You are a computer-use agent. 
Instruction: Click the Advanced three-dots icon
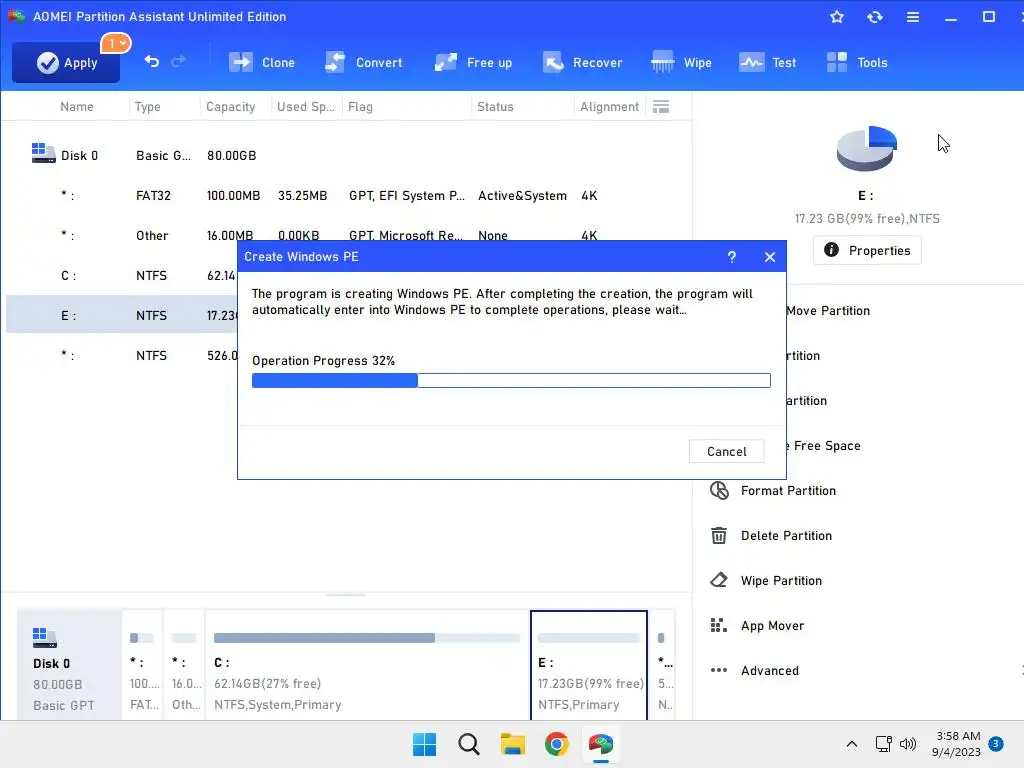(719, 670)
